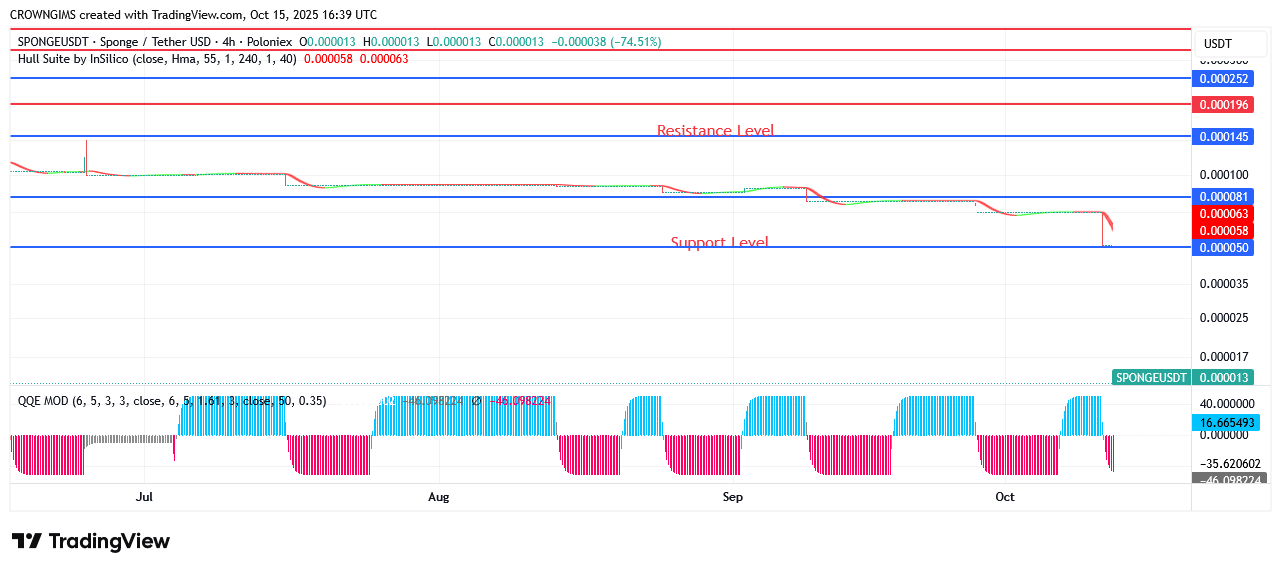Image resolution: width=1281 pixels, height=571 pixels.
Task: Click the 0.000081 blue price label
Action: coord(1224,197)
